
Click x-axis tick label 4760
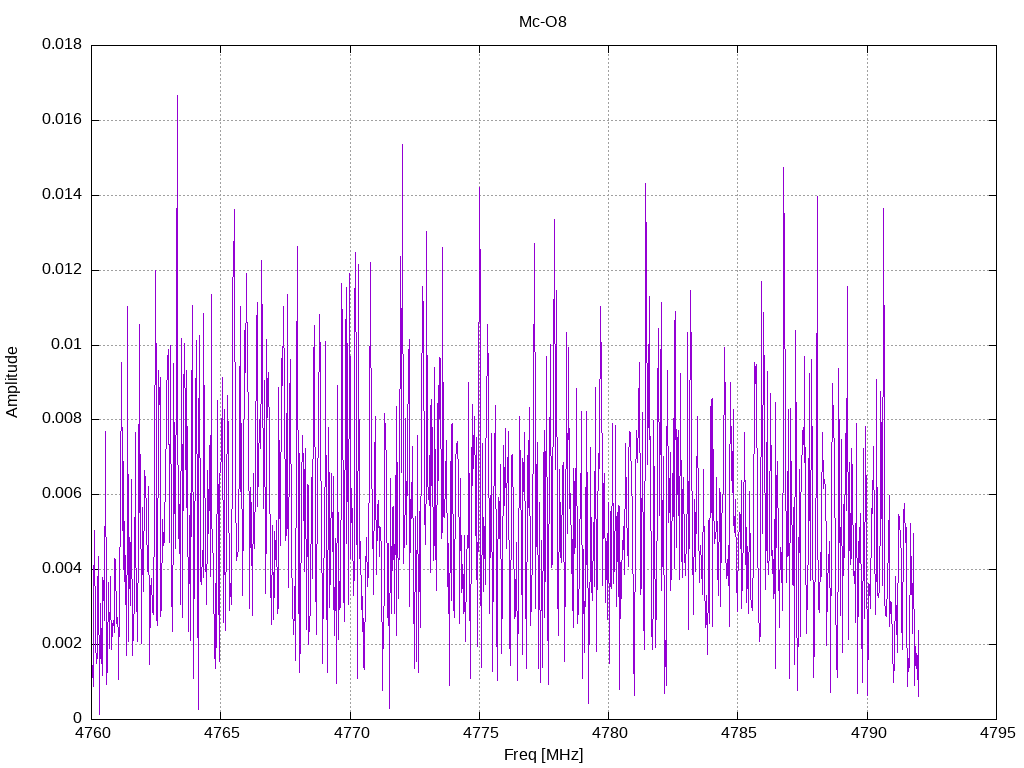(x=93, y=733)
